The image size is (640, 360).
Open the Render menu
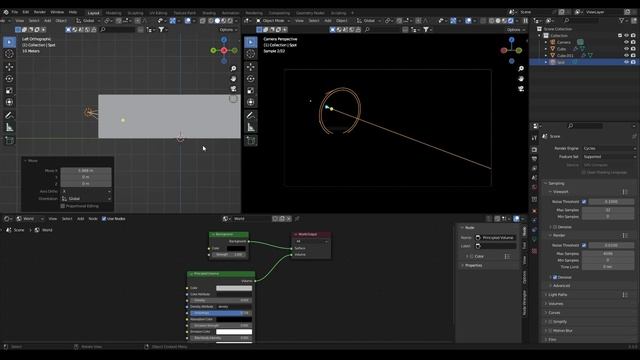tap(40, 12)
